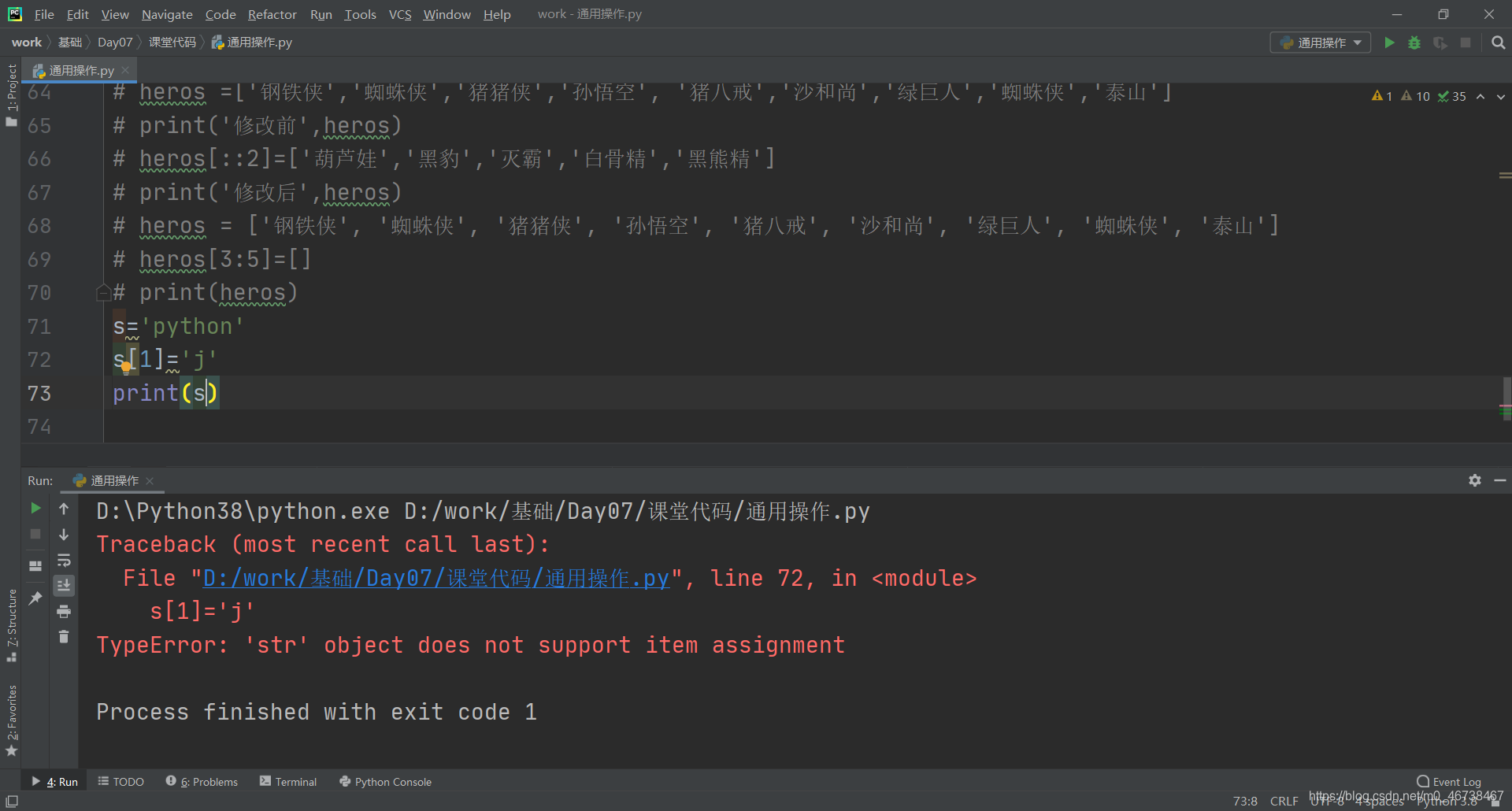Open Run panel settings gear
This screenshot has width=1512, height=811.
[x=1475, y=480]
